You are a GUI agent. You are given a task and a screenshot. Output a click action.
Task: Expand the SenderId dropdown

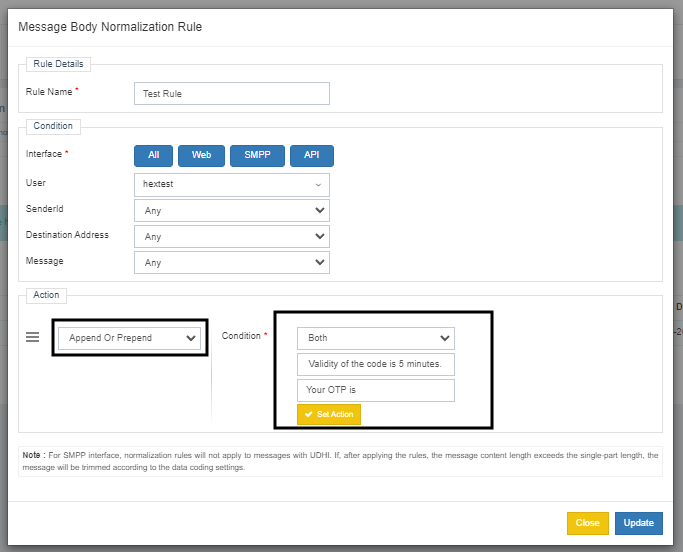pos(231,211)
